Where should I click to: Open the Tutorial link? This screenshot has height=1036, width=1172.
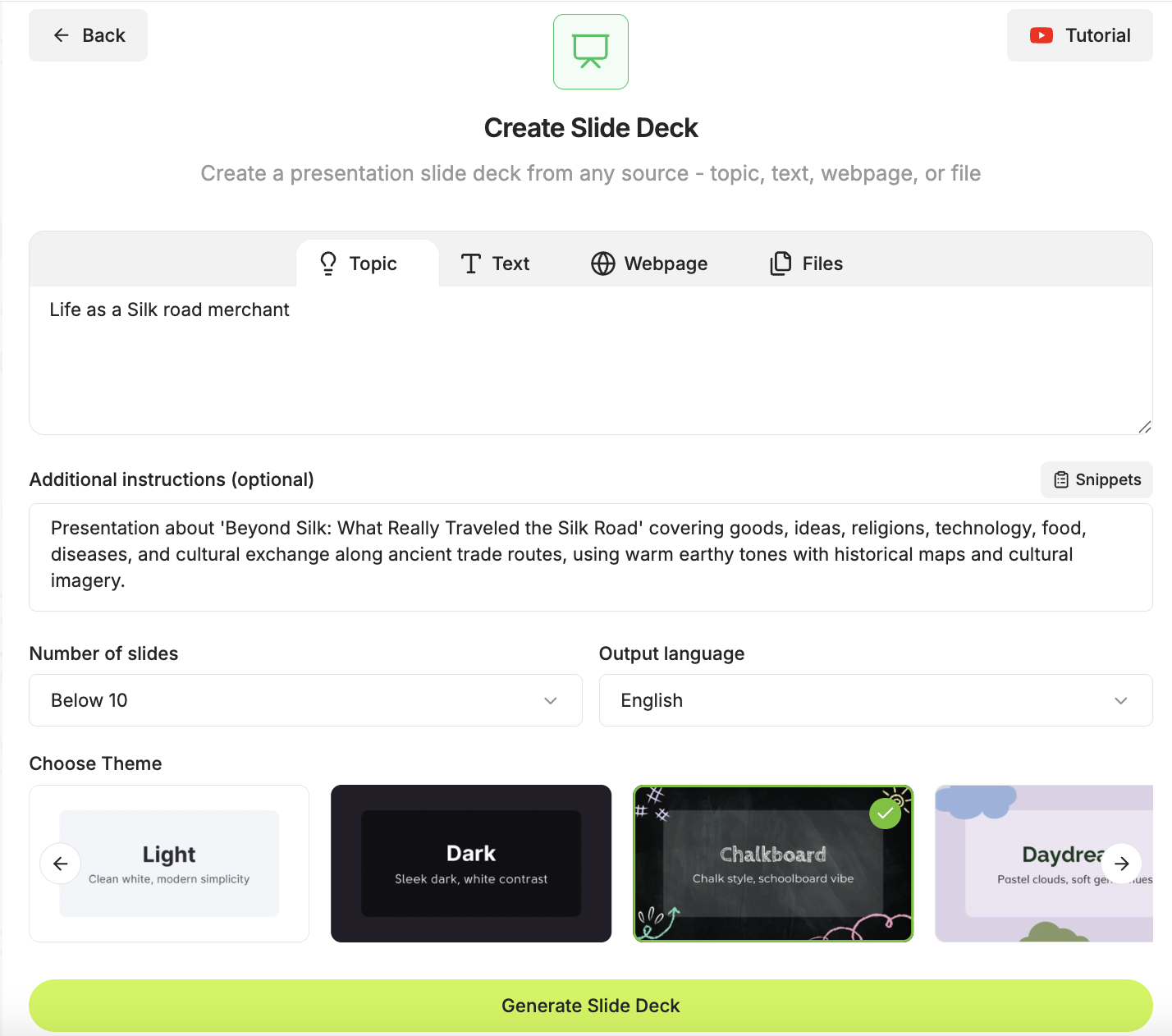(x=1079, y=35)
